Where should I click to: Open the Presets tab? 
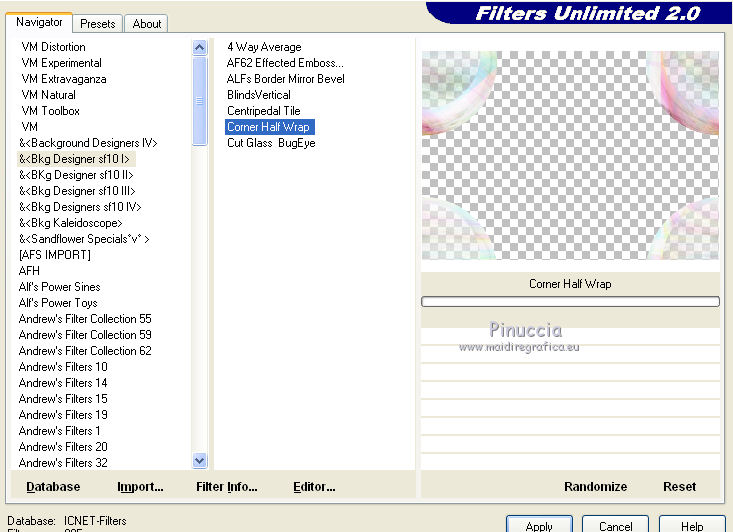coord(98,23)
